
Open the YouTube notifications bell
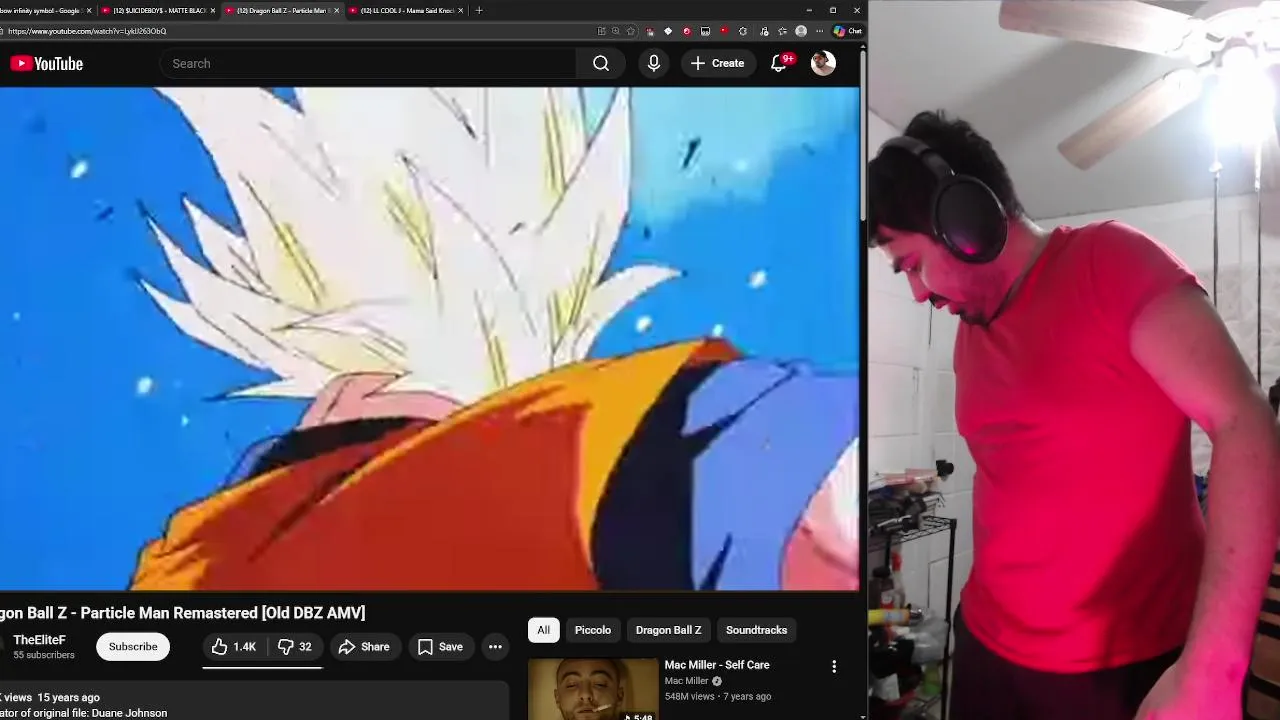779,63
